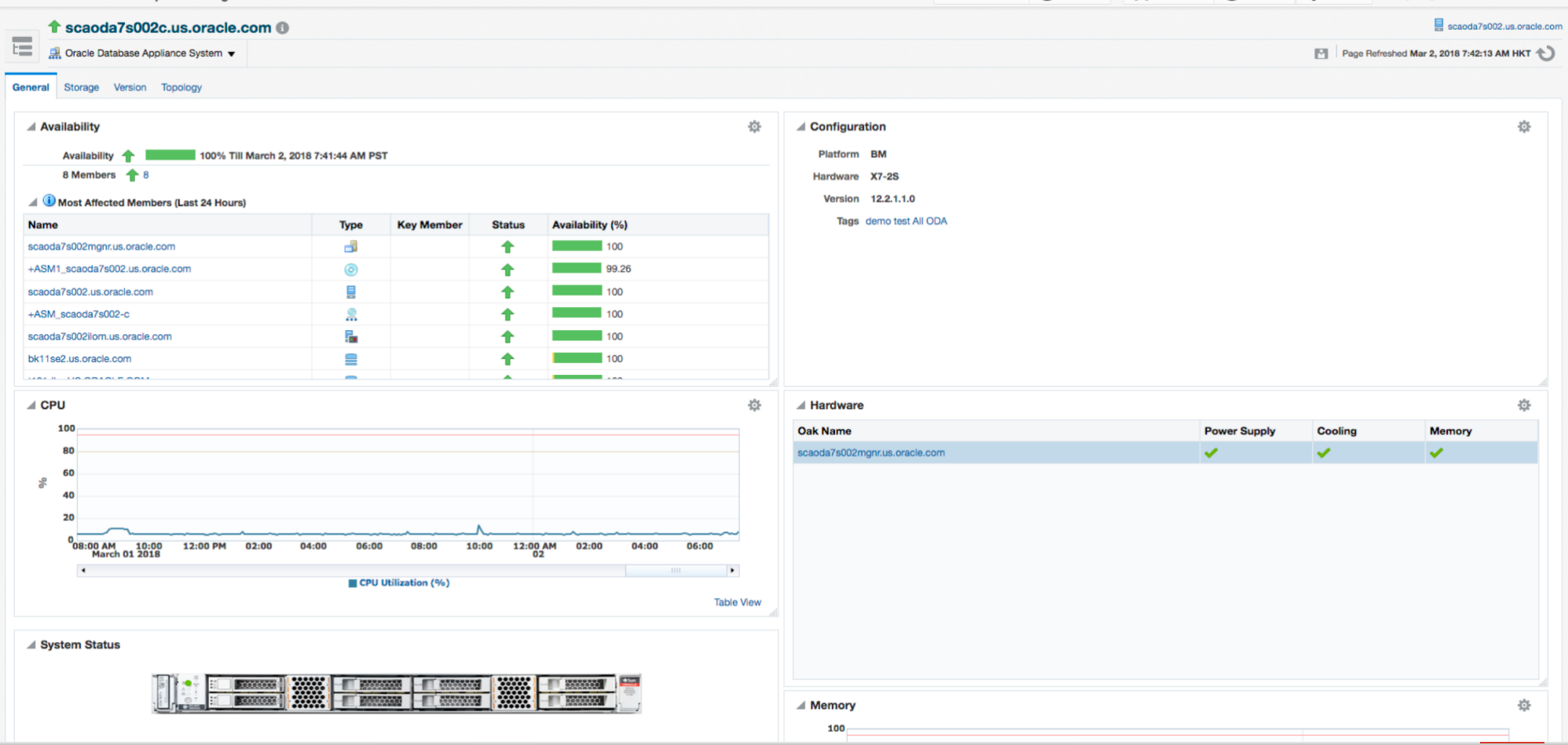Viewport: 1568px width, 745px height.
Task: Open the Configuration panel gear settings
Action: [x=1524, y=127]
